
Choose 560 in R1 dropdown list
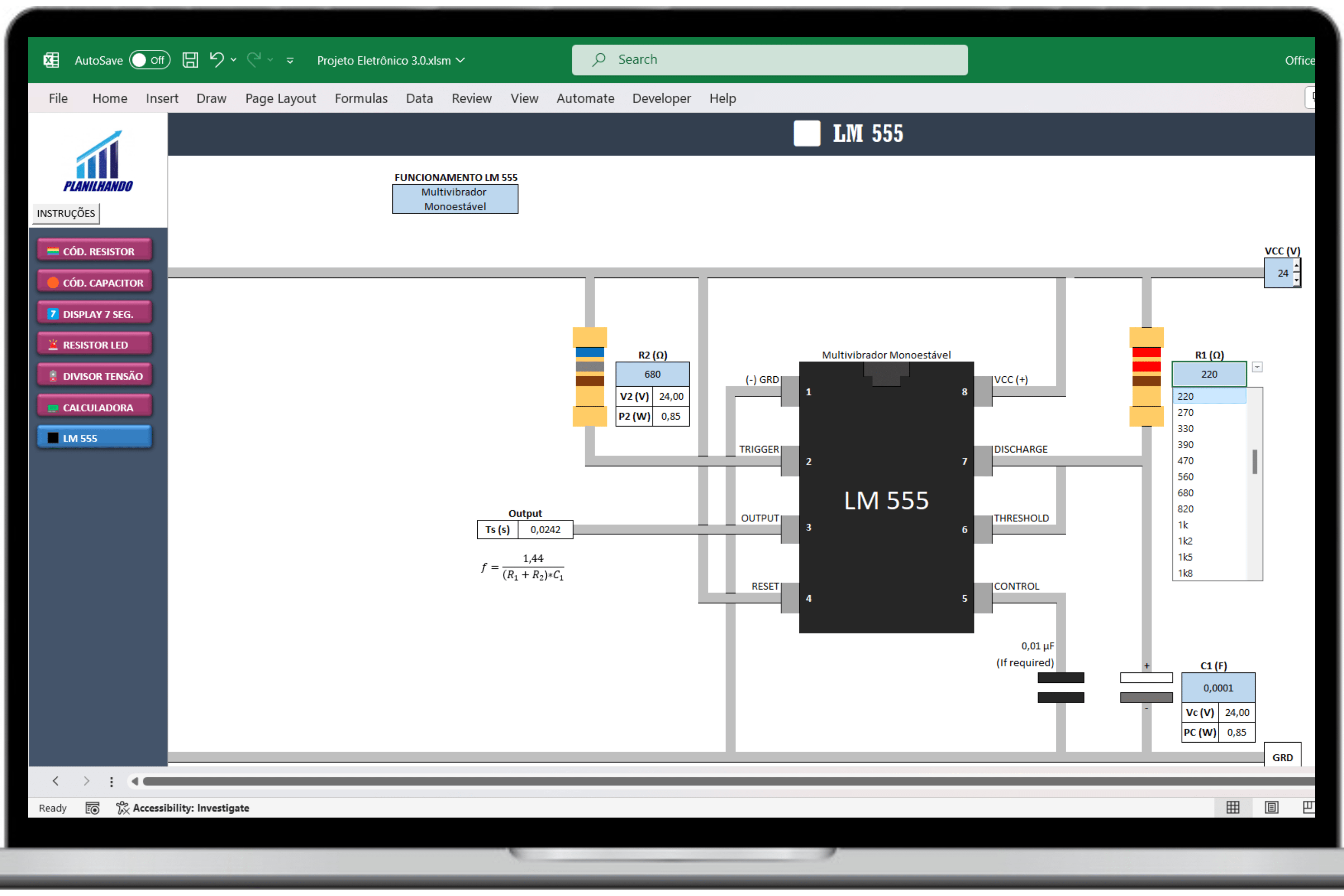tap(1209, 477)
